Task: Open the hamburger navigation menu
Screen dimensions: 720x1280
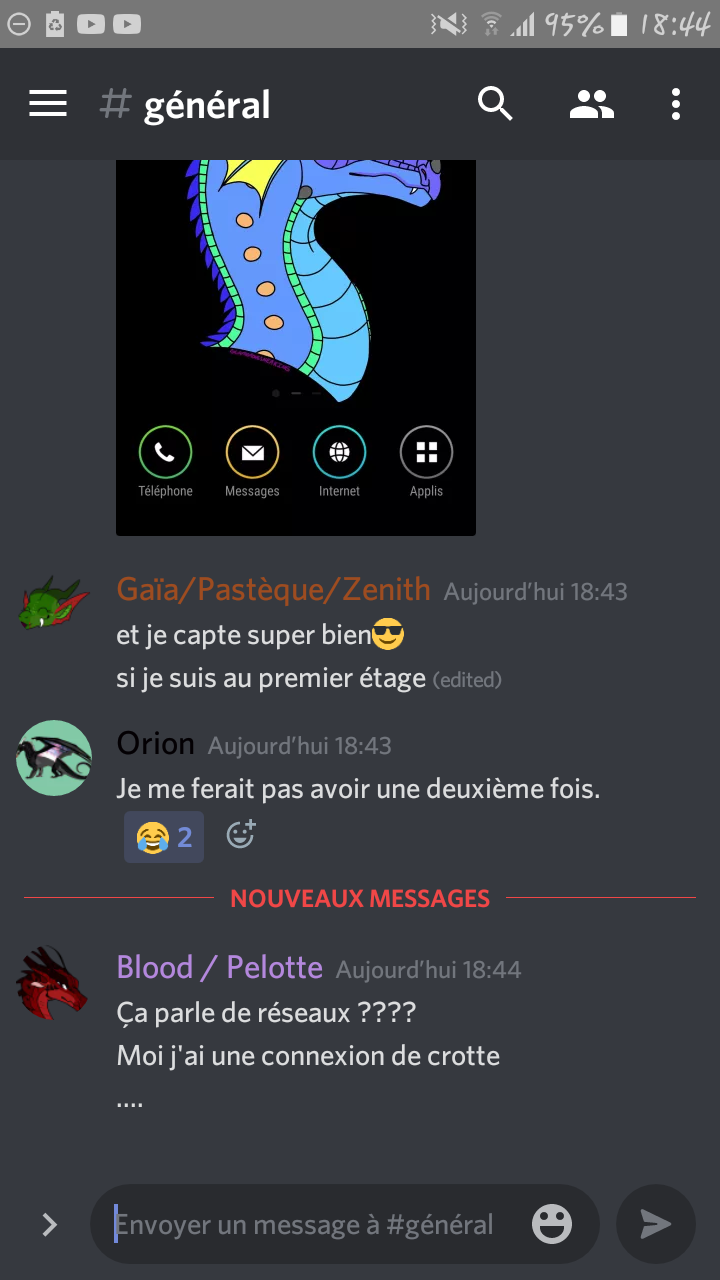Action: point(48,104)
